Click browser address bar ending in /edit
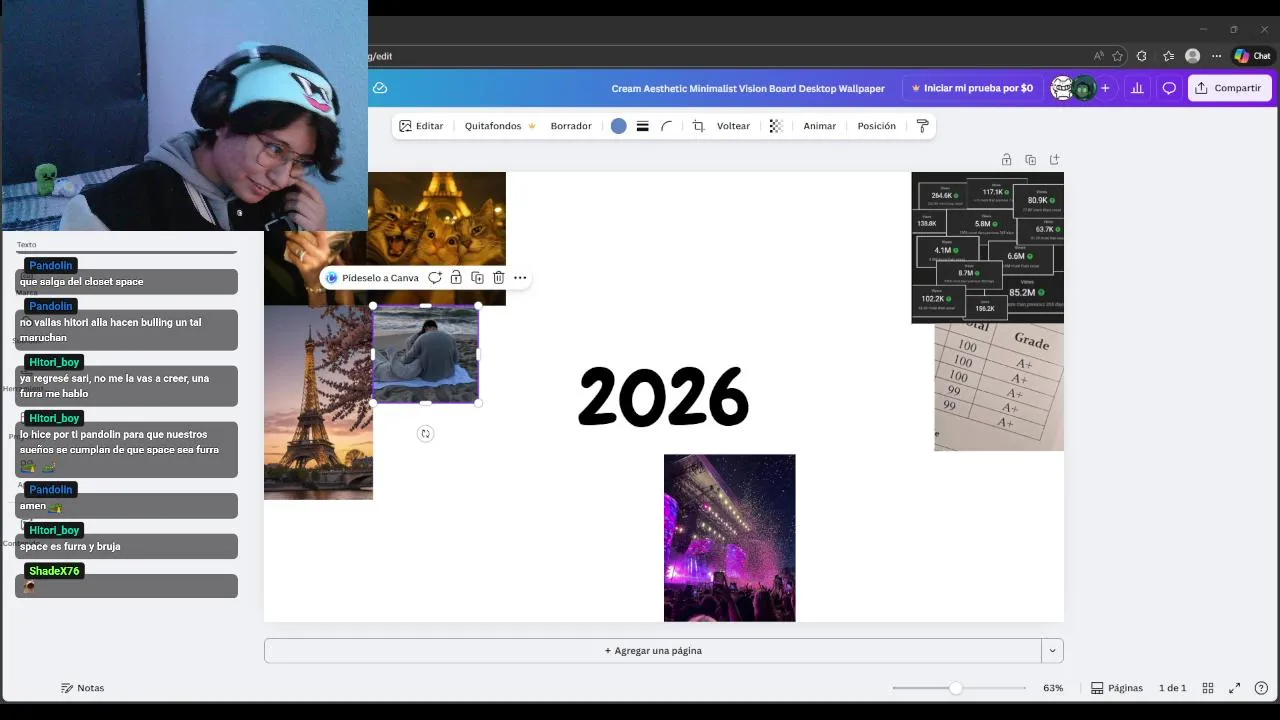 click(x=728, y=56)
